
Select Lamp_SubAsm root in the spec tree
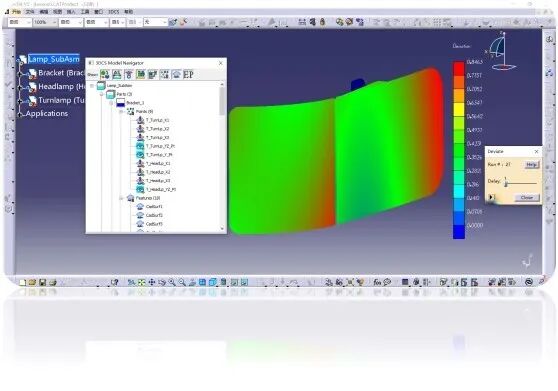(x=54, y=59)
